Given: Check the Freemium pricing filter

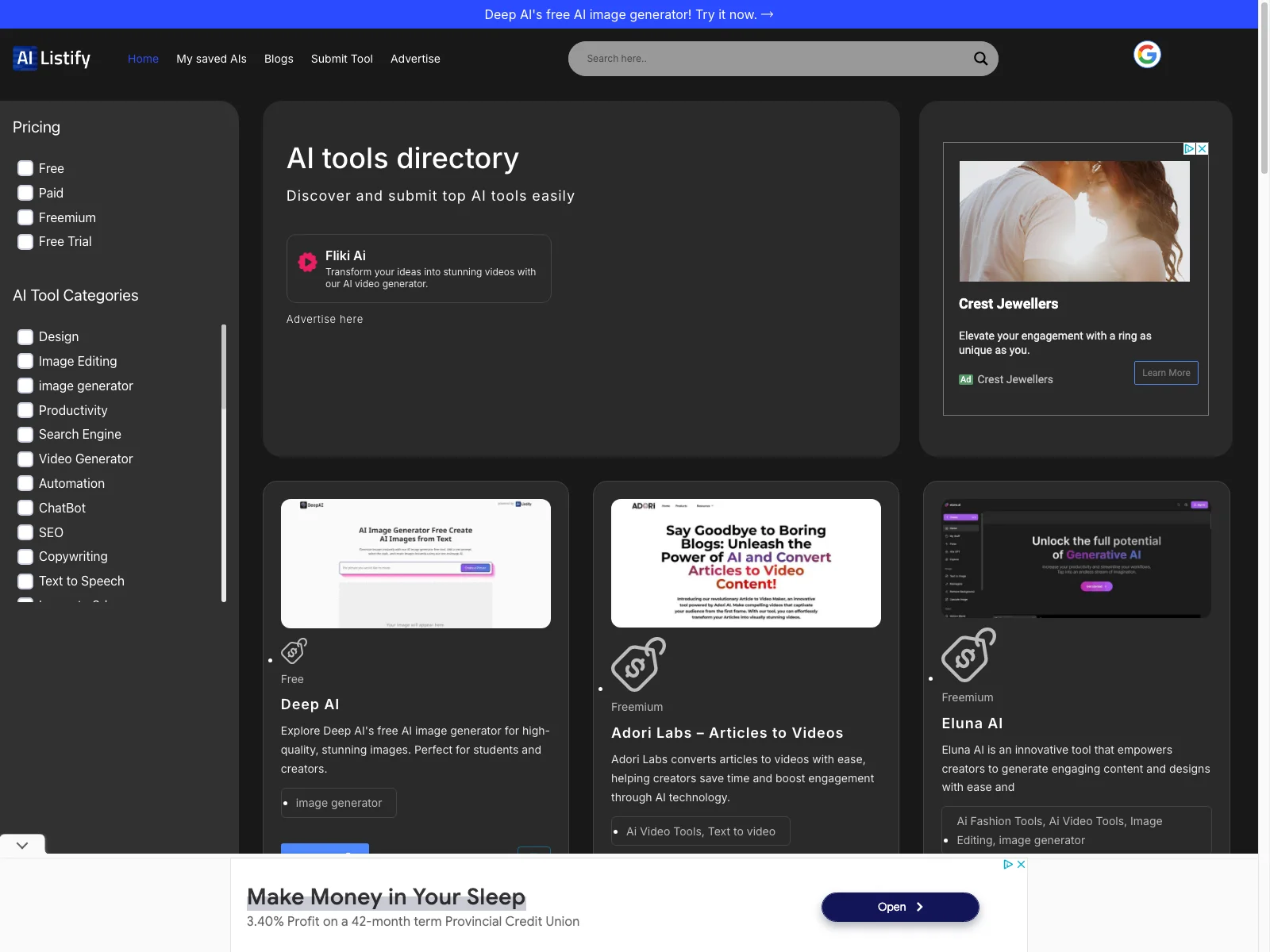Looking at the screenshot, I should point(25,217).
